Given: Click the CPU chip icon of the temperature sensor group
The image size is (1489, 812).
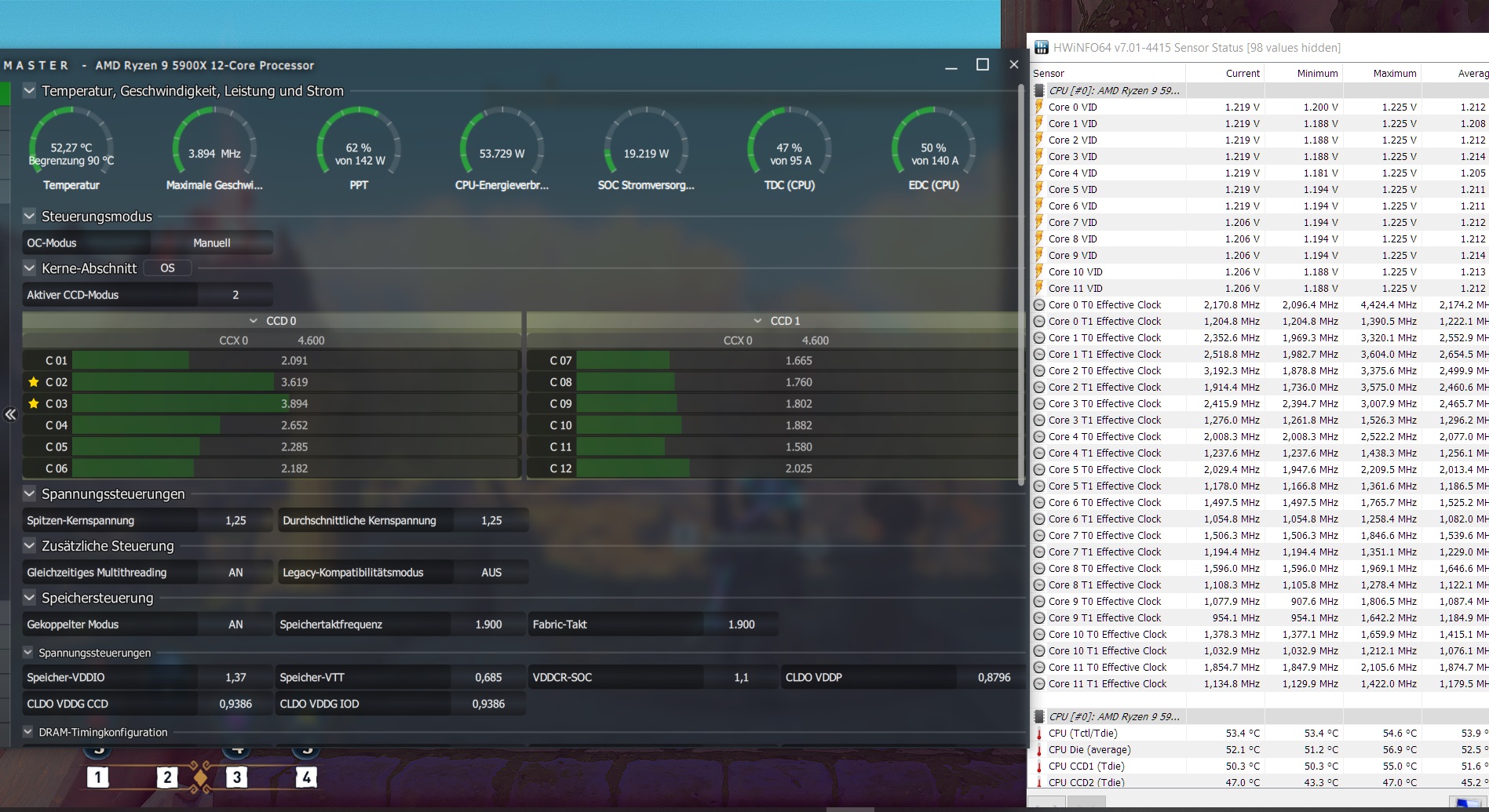Looking at the screenshot, I should pyautogui.click(x=1039, y=716).
